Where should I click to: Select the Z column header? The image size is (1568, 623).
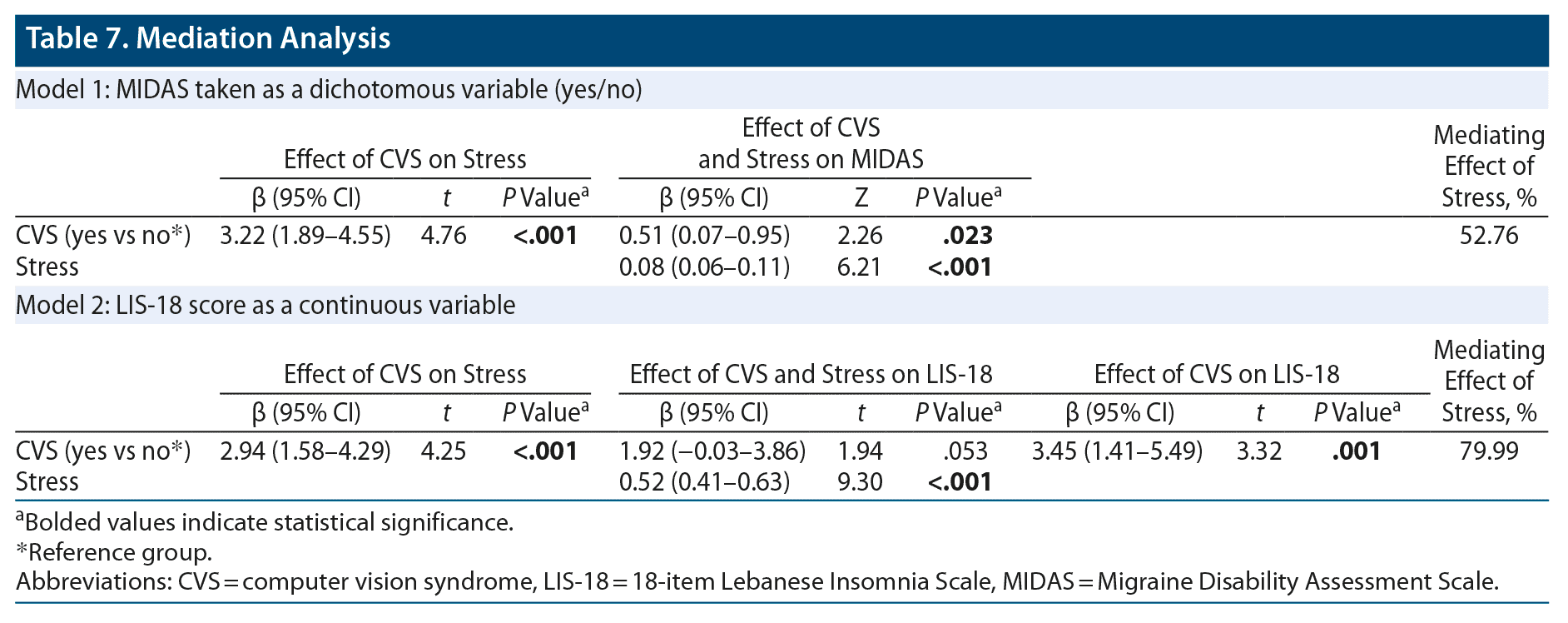[x=861, y=197]
